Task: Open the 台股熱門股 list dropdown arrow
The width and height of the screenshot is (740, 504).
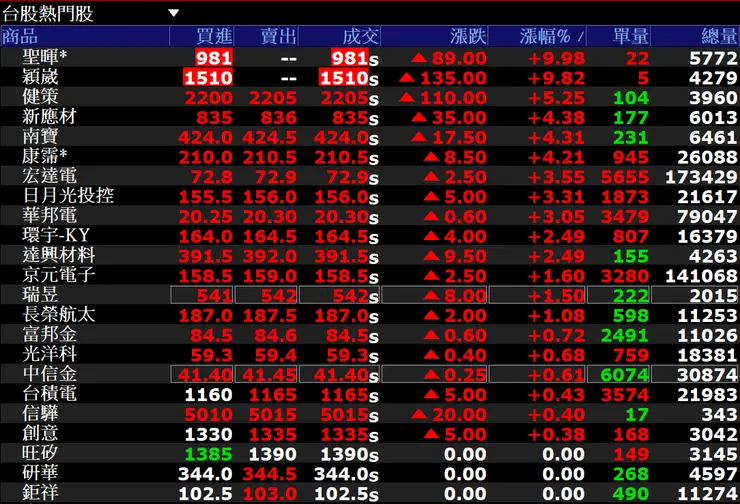Action: pos(174,13)
